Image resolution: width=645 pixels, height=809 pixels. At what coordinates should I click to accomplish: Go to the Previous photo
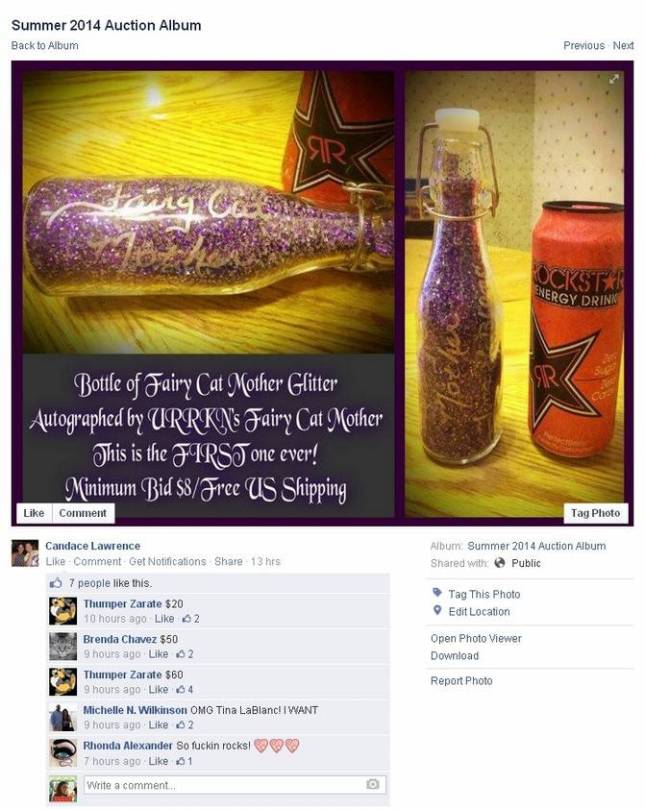tap(584, 45)
